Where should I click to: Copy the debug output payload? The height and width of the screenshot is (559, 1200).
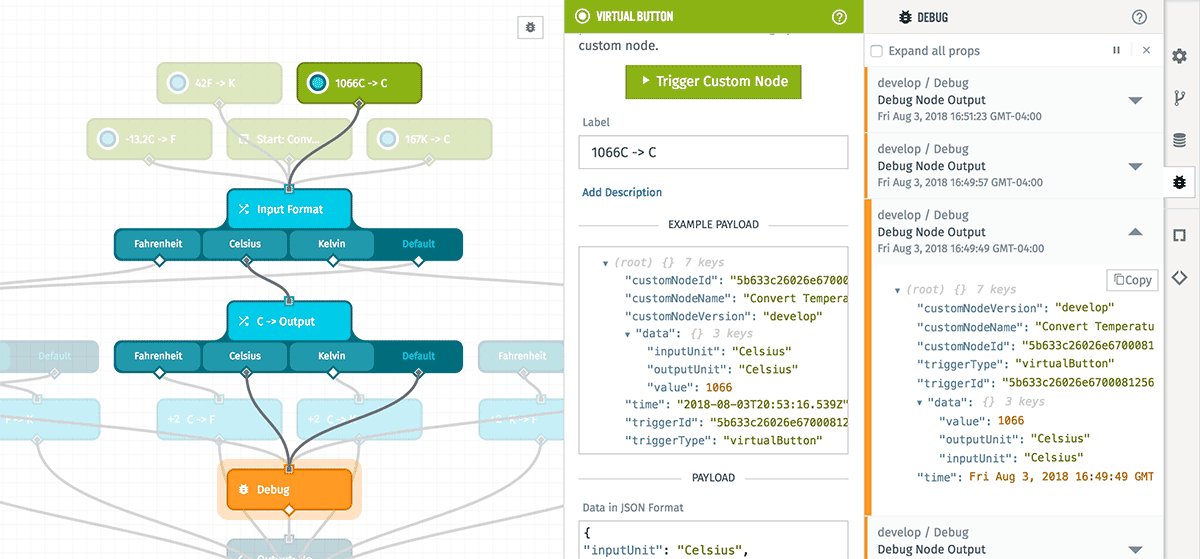click(x=1132, y=280)
